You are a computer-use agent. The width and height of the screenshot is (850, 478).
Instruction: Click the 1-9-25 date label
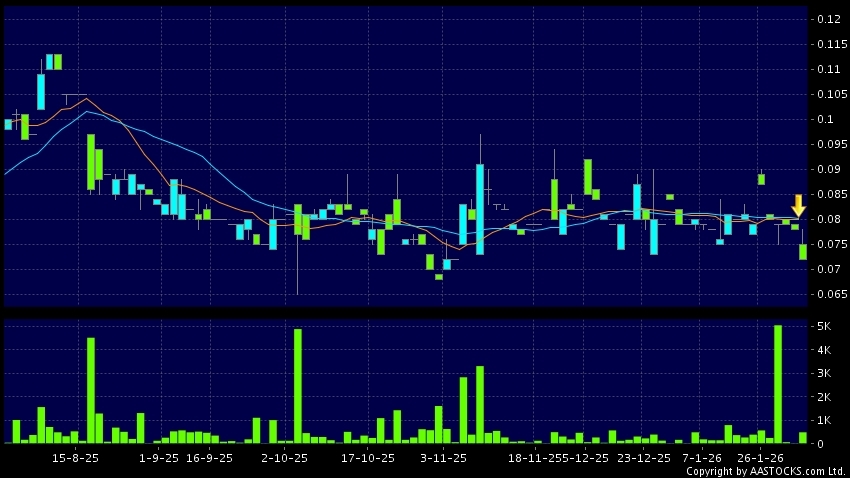159,457
